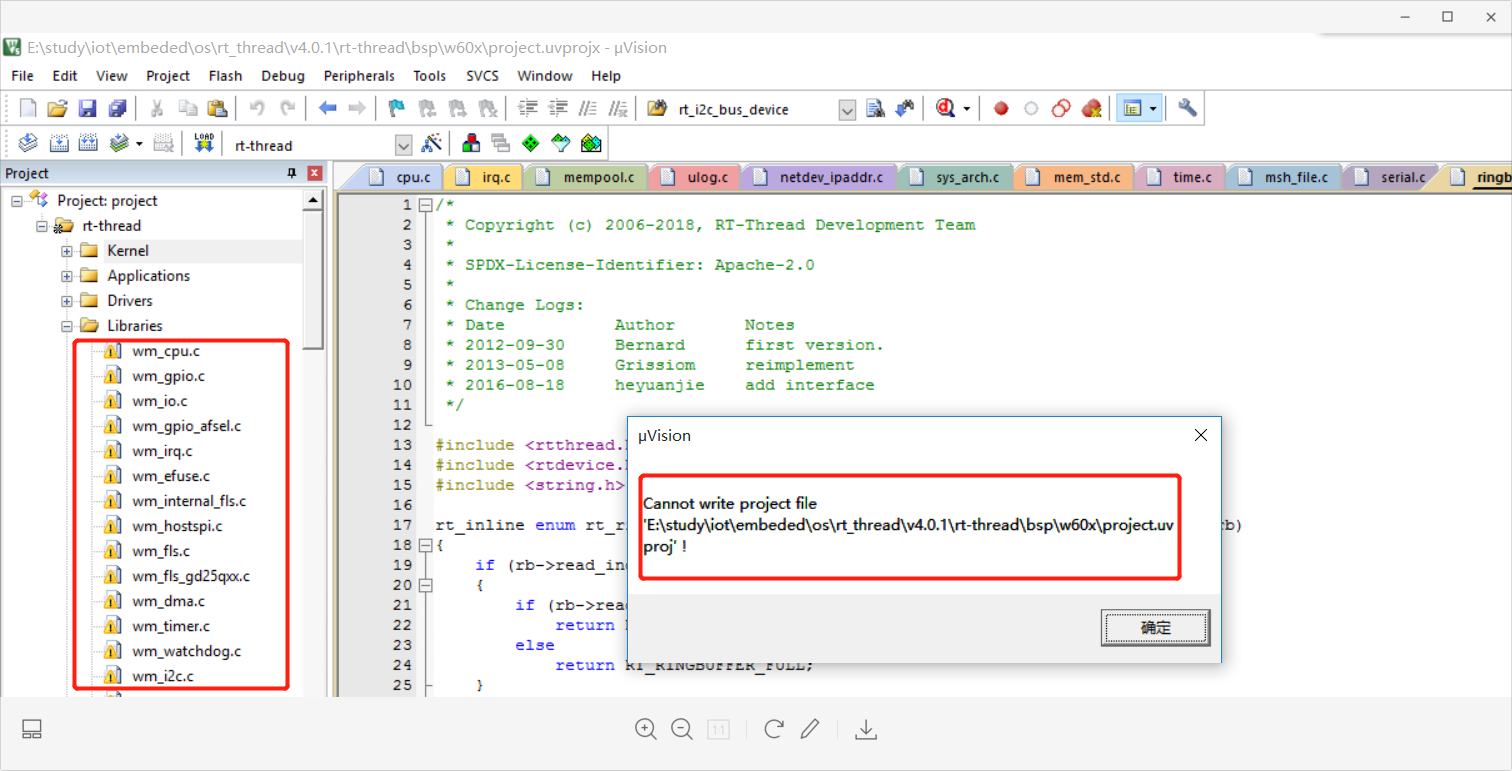This screenshot has width=1512, height=771.
Task: Insert a breakpoint with red dot
Action: point(1001,109)
